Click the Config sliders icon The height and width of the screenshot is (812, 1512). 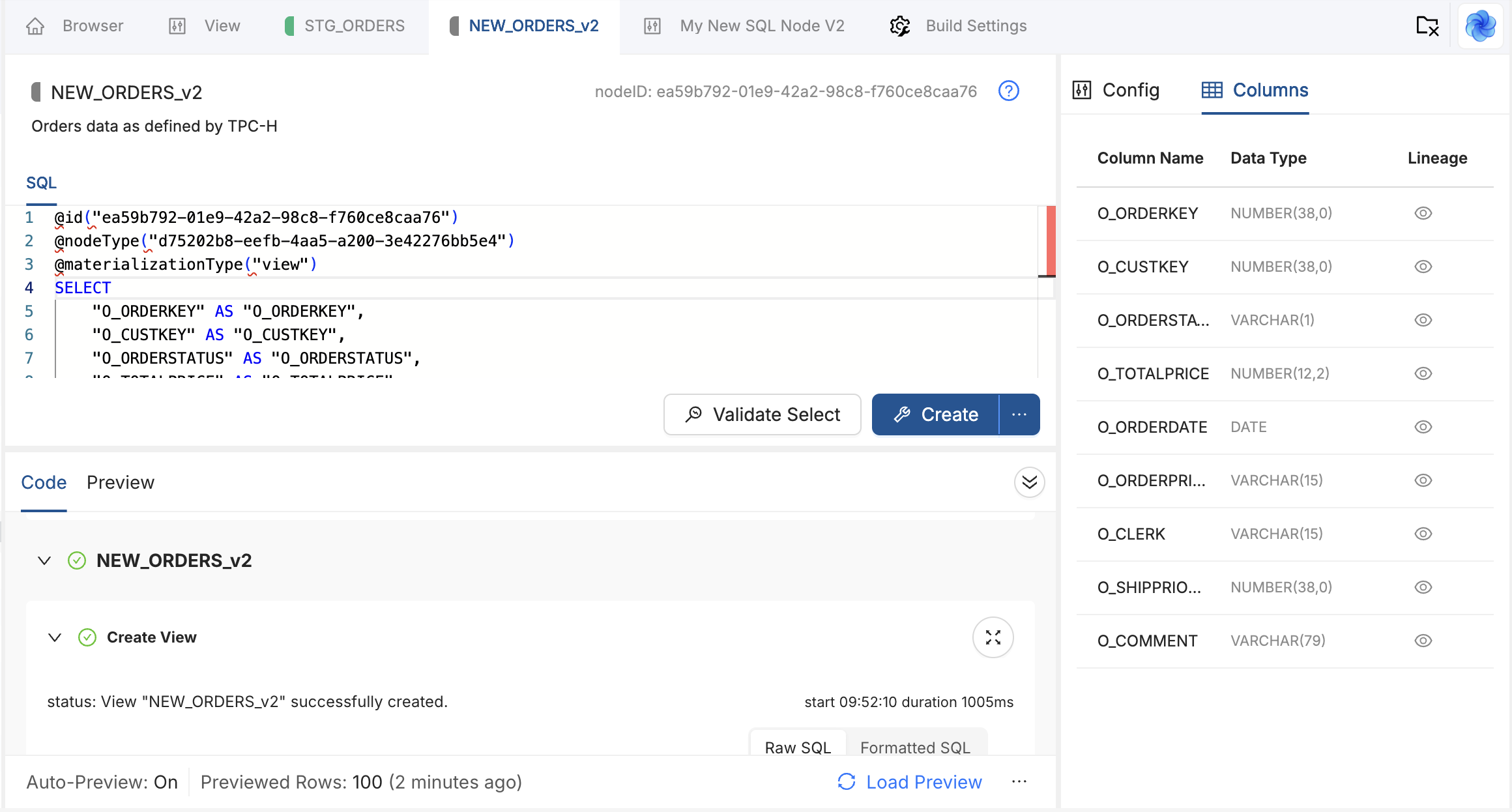click(x=1082, y=90)
